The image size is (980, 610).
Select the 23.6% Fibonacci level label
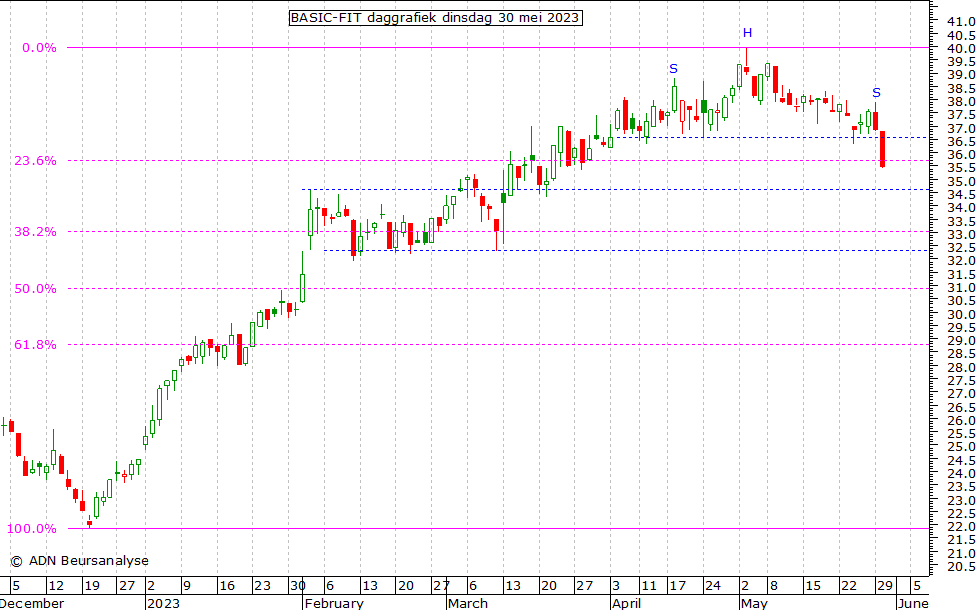35,161
